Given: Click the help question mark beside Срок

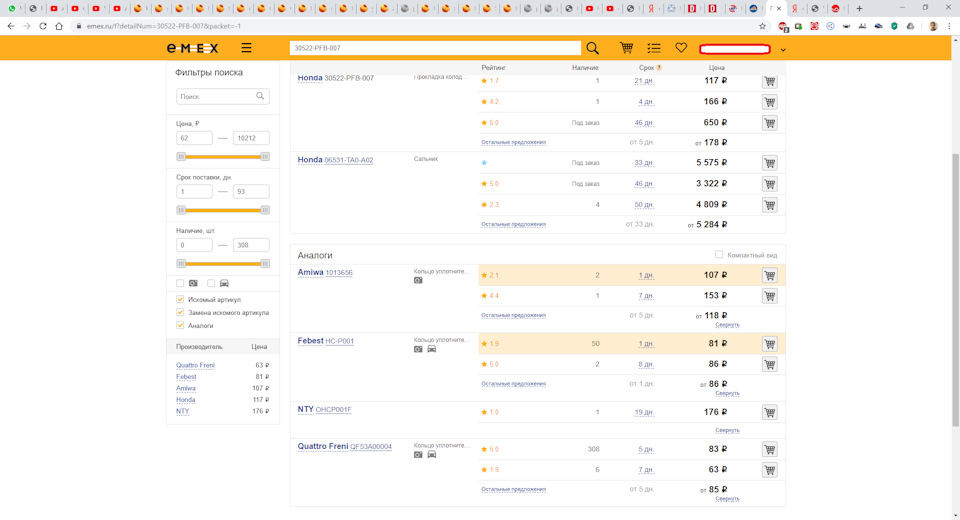Looking at the screenshot, I should (659, 67).
